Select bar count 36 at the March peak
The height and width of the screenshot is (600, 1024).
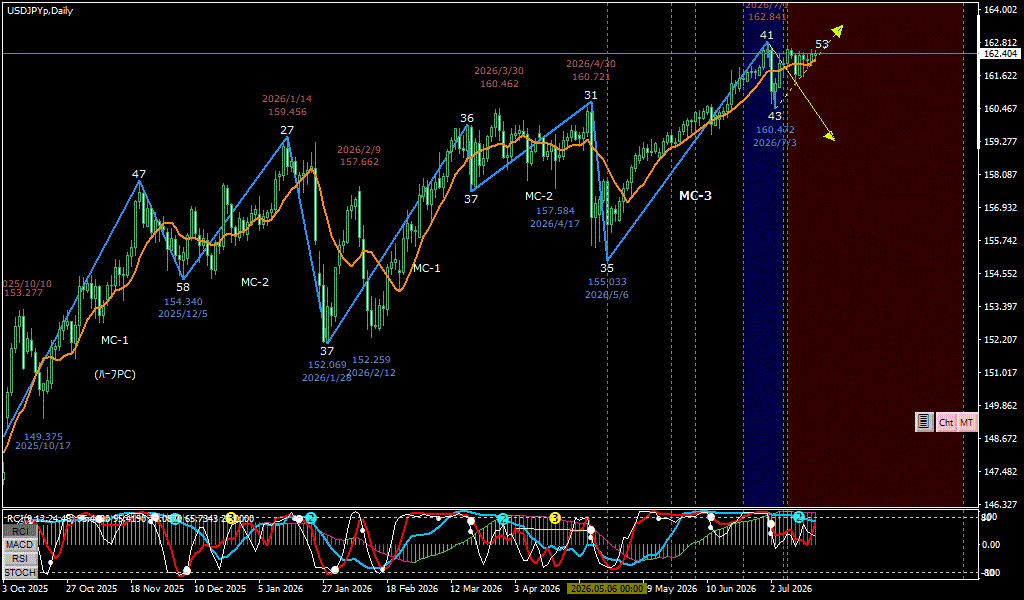pos(466,118)
